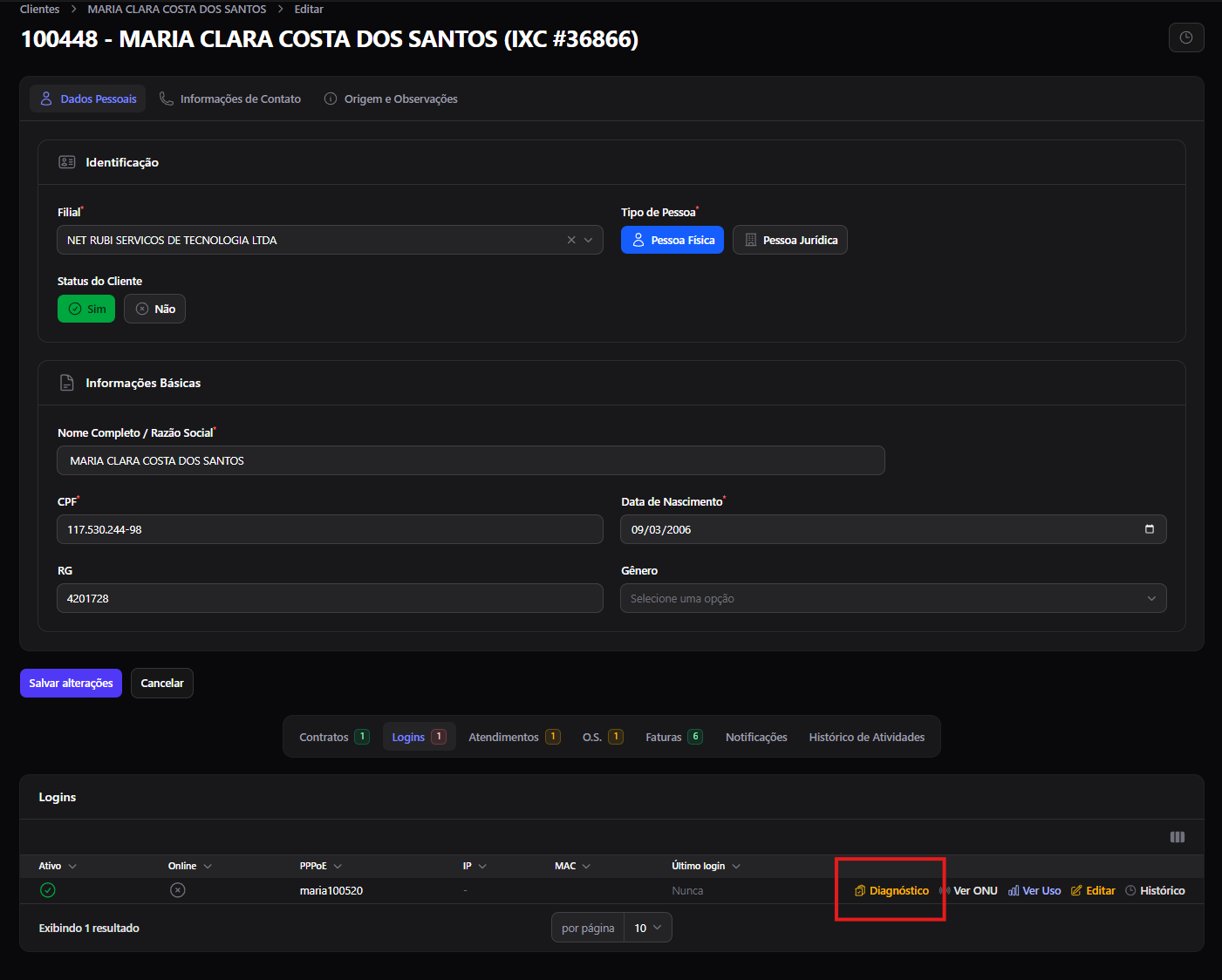Click the Informações Básicas document icon
Viewport: 1222px width, 980px height.
click(66, 383)
